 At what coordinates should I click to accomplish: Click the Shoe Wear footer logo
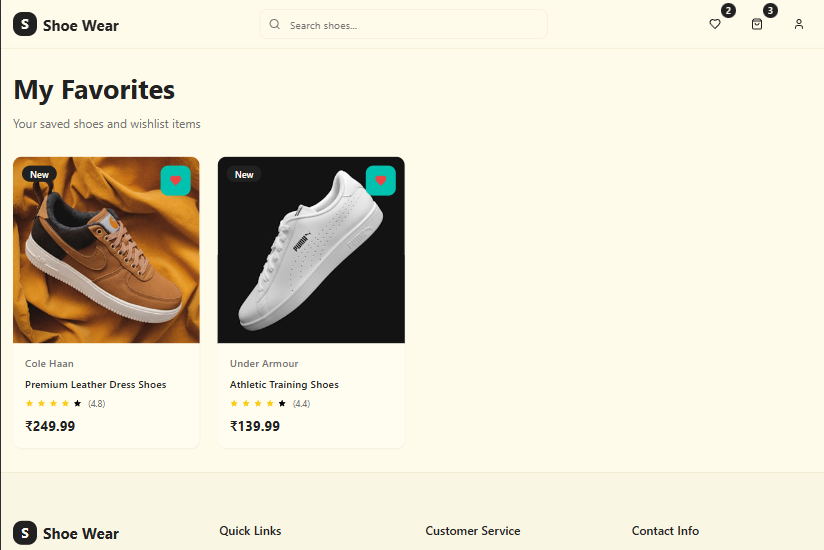tap(25, 533)
